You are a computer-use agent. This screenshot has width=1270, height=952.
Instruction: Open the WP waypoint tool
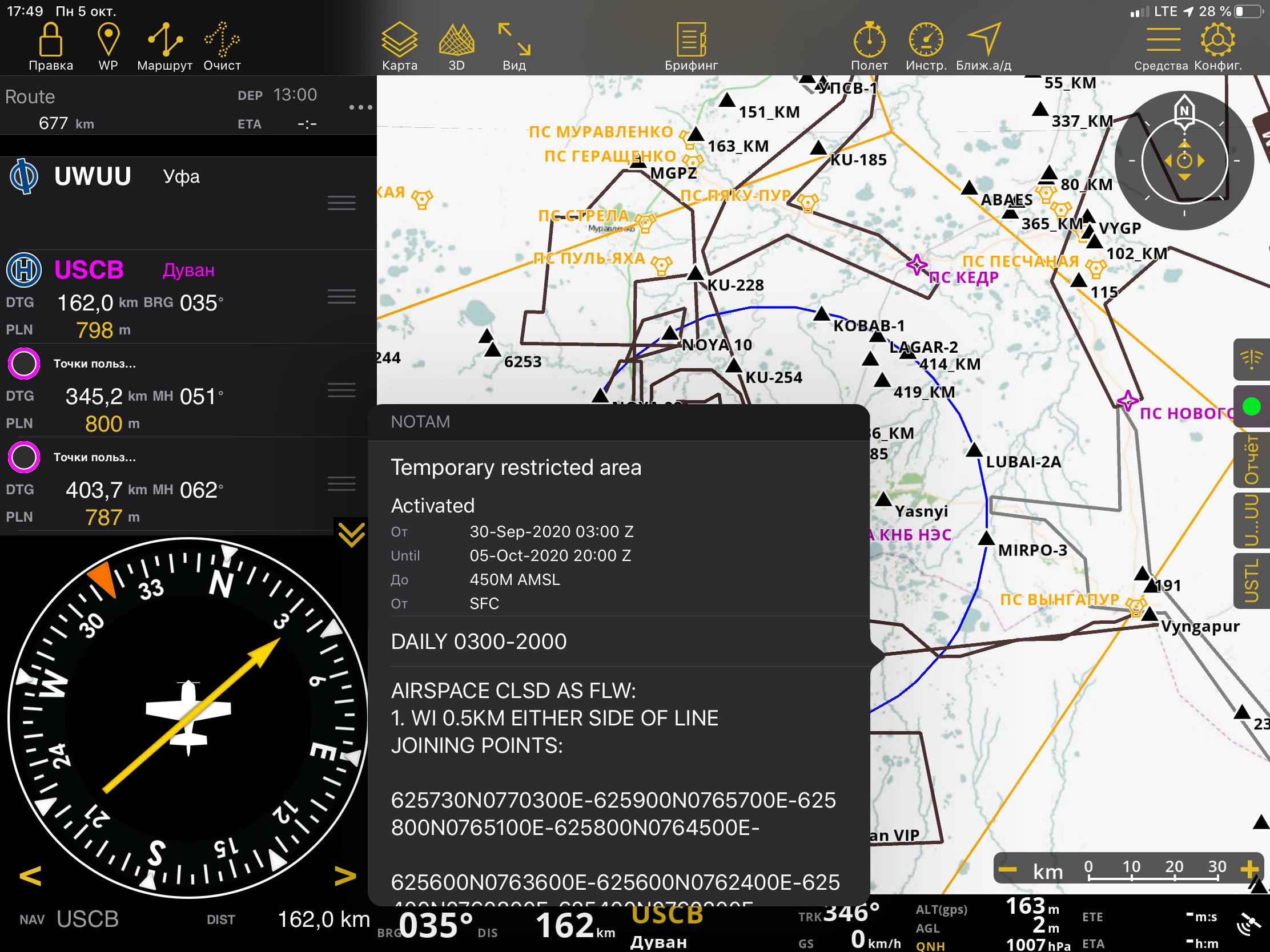pos(108,40)
